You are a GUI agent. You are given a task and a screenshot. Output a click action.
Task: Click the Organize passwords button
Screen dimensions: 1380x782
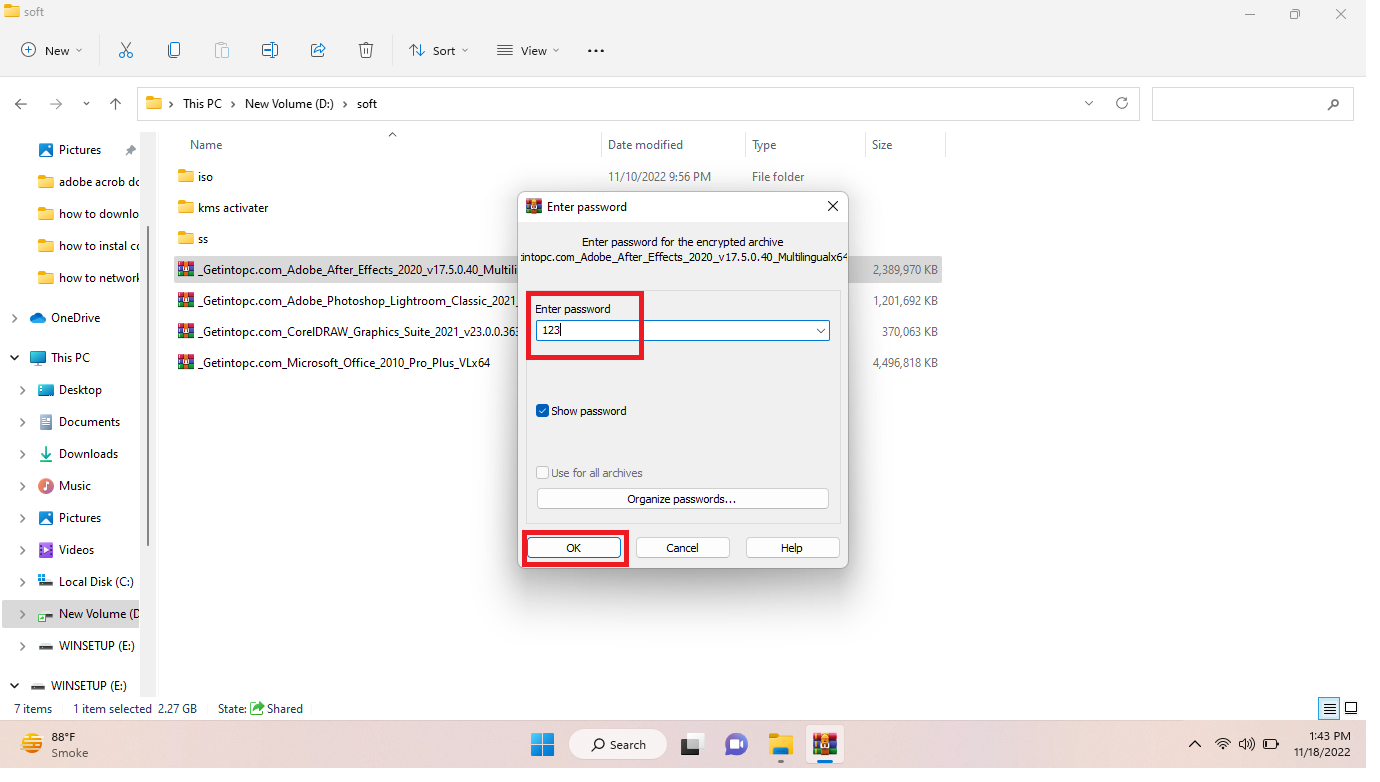[683, 499]
